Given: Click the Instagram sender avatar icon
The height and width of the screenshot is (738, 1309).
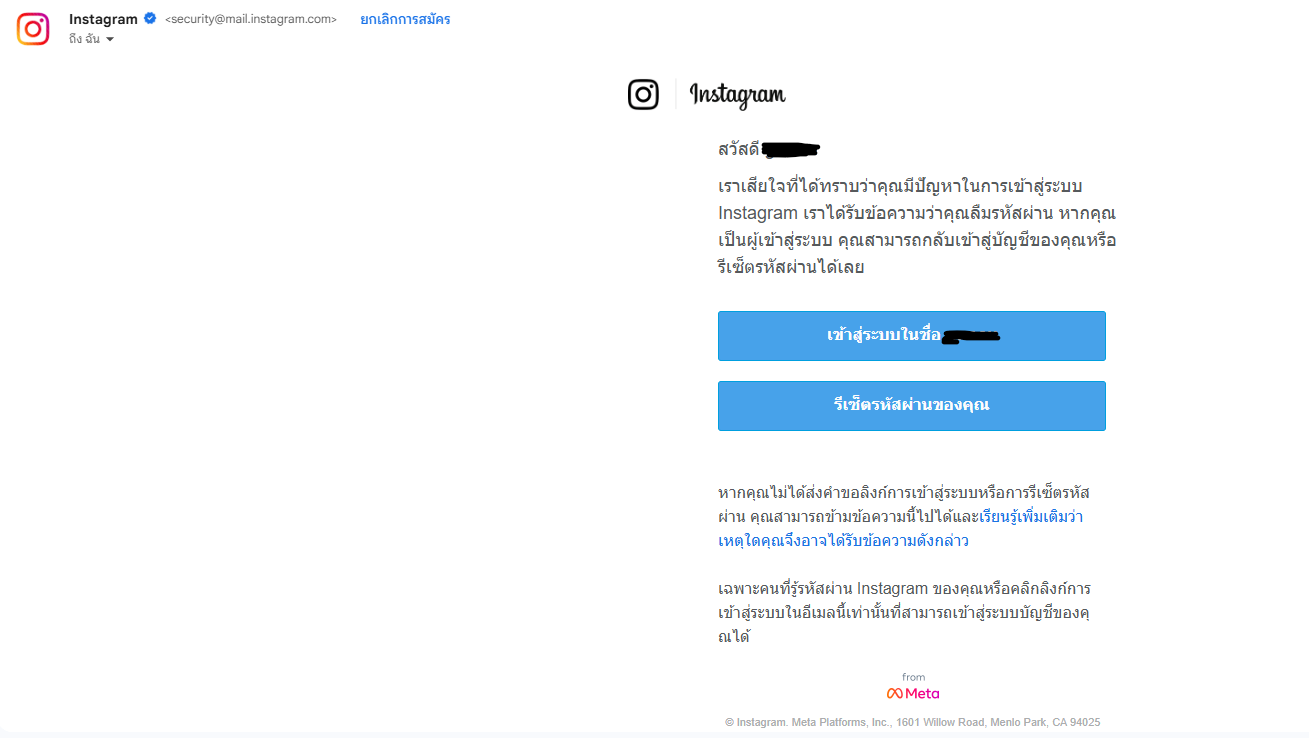Looking at the screenshot, I should (x=33, y=29).
